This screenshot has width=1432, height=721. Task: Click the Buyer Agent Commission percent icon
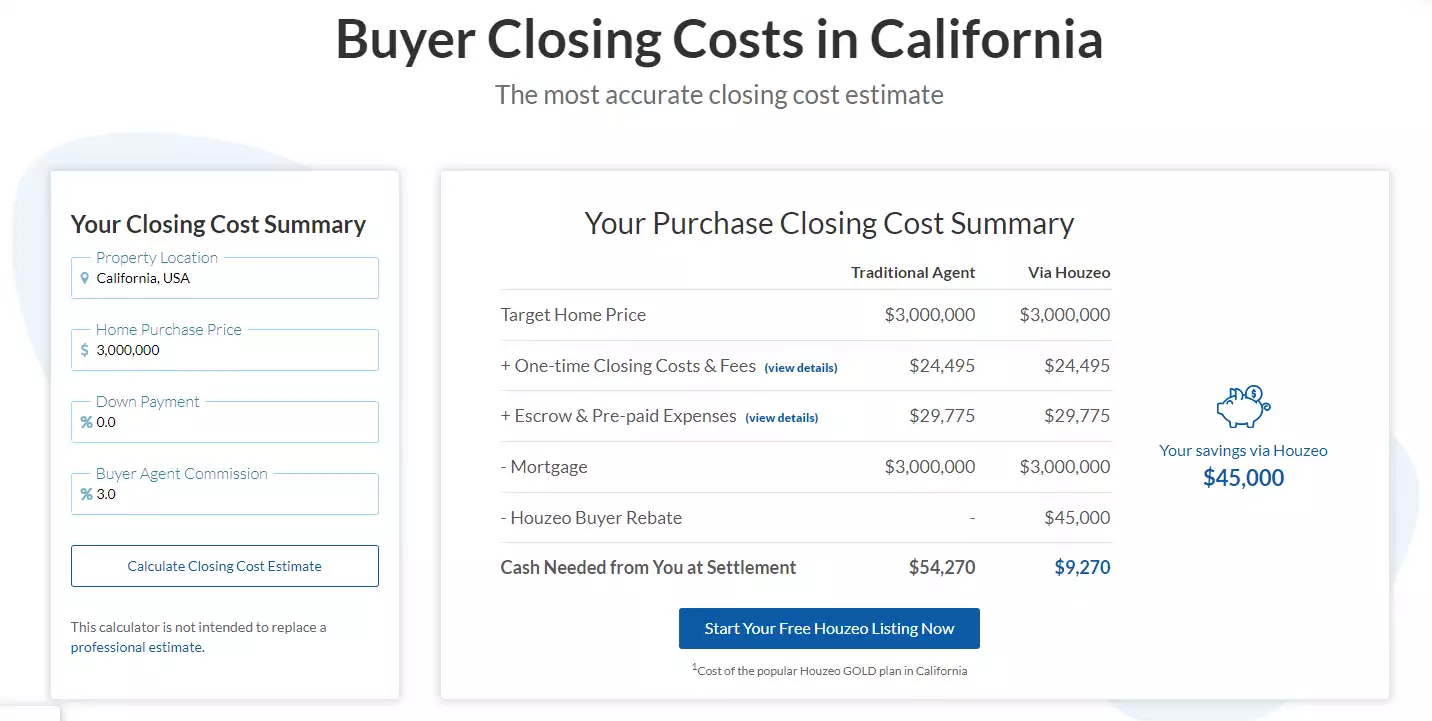[86, 495]
